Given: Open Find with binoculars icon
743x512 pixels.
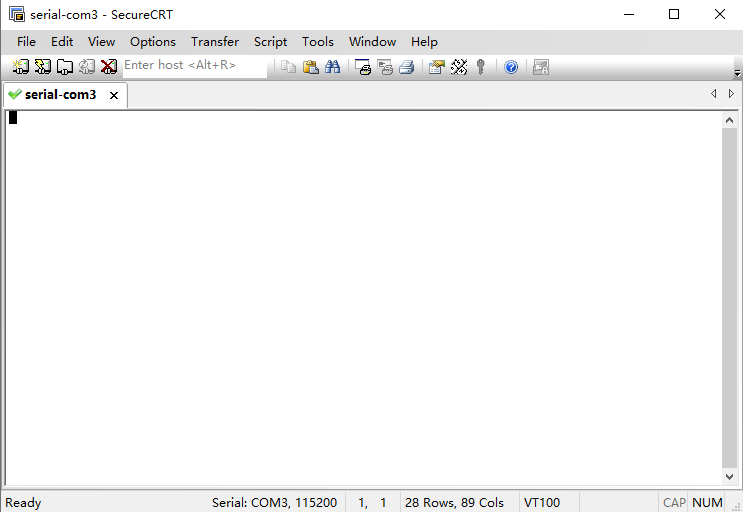Looking at the screenshot, I should coord(333,67).
